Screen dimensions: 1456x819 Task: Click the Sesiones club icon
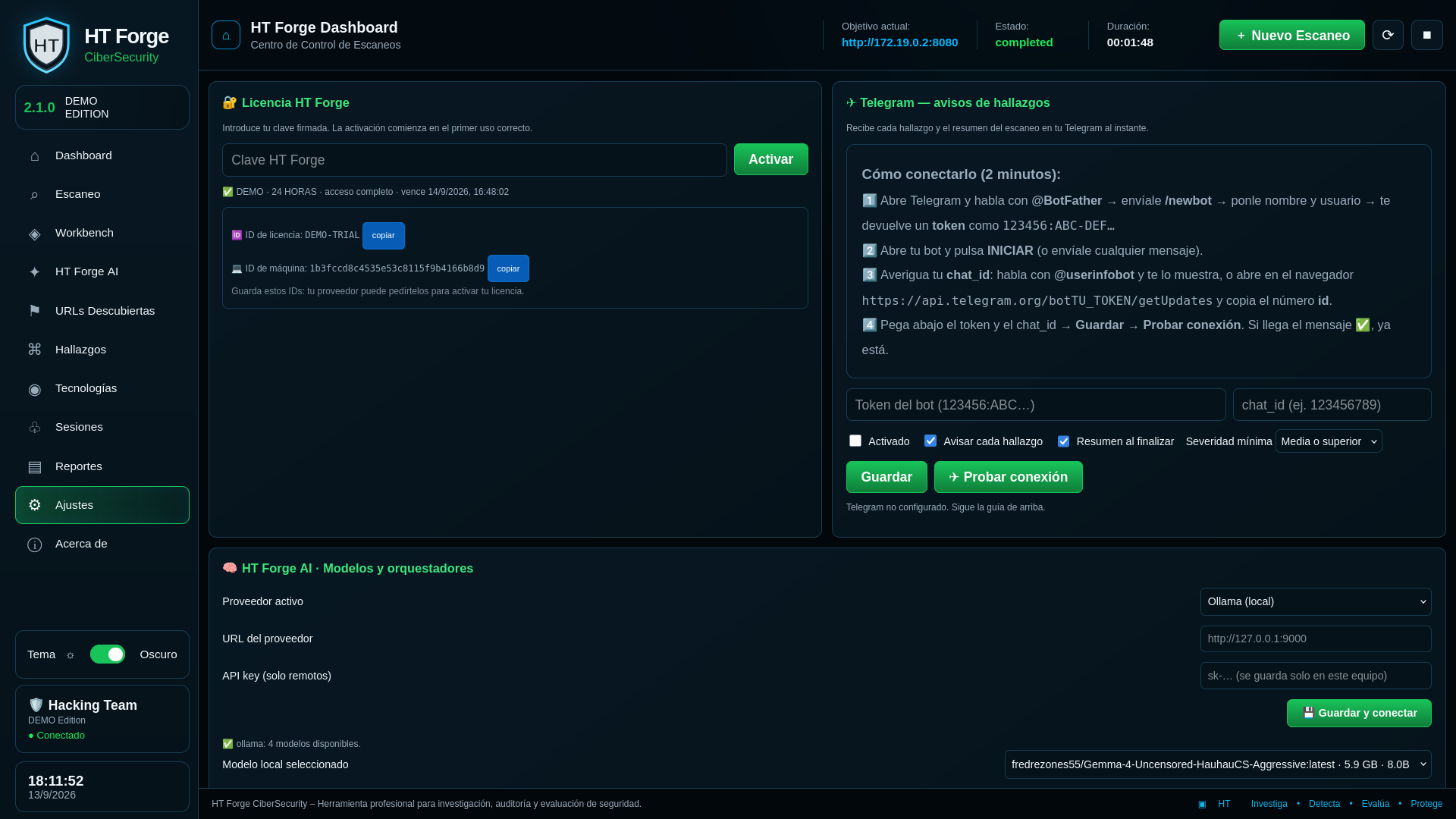(34, 427)
